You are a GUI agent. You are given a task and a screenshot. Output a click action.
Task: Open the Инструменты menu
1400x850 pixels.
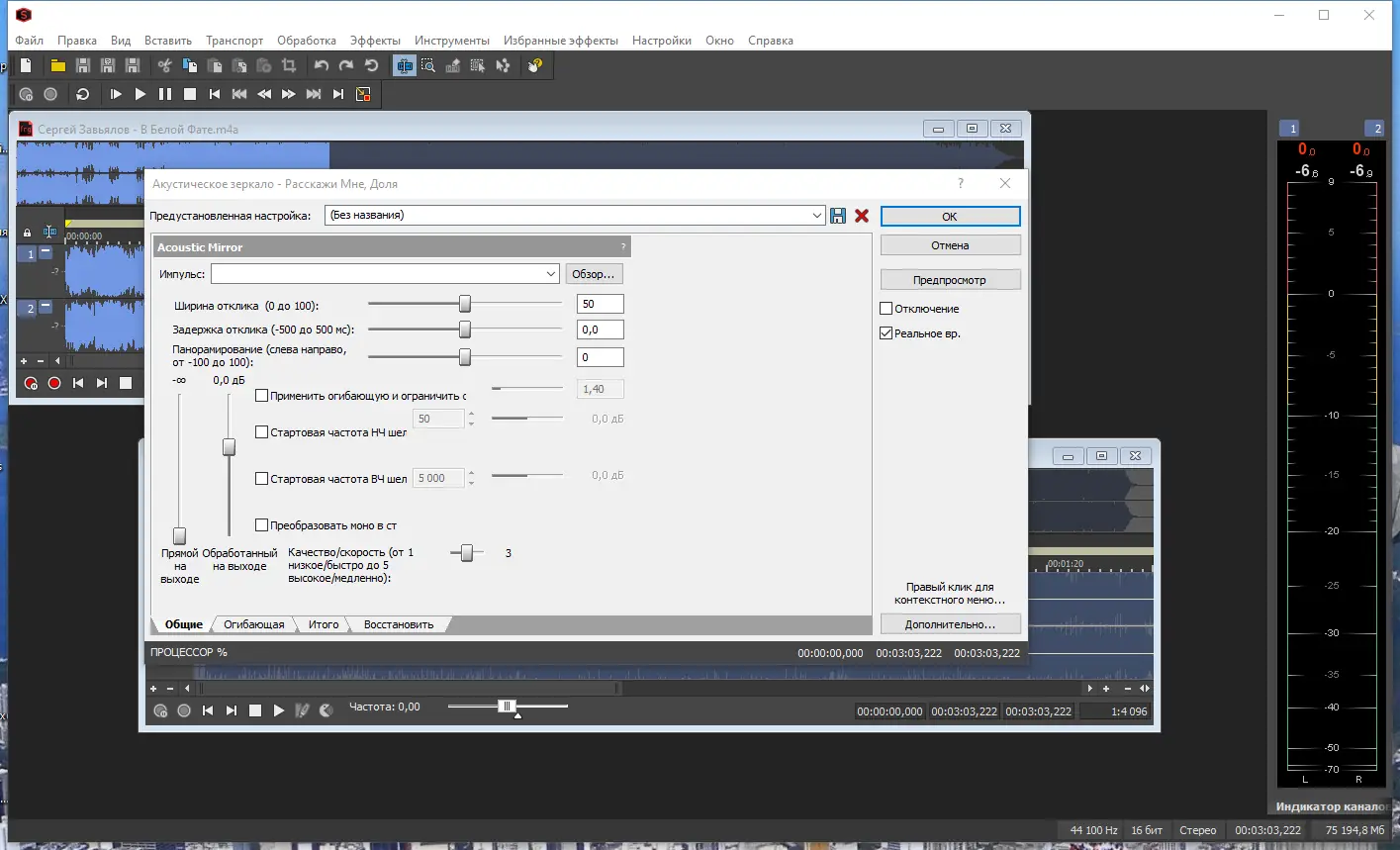pyautogui.click(x=452, y=41)
